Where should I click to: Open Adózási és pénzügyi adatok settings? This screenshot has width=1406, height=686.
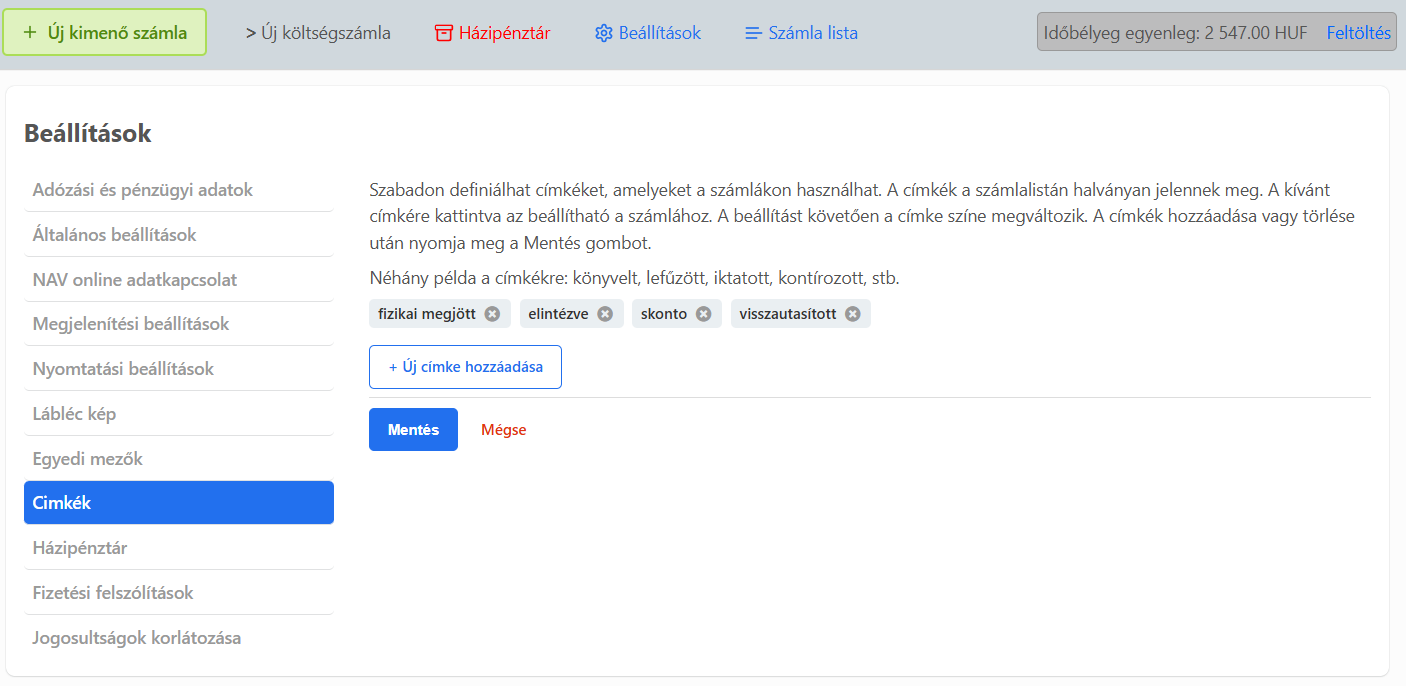tap(142, 190)
